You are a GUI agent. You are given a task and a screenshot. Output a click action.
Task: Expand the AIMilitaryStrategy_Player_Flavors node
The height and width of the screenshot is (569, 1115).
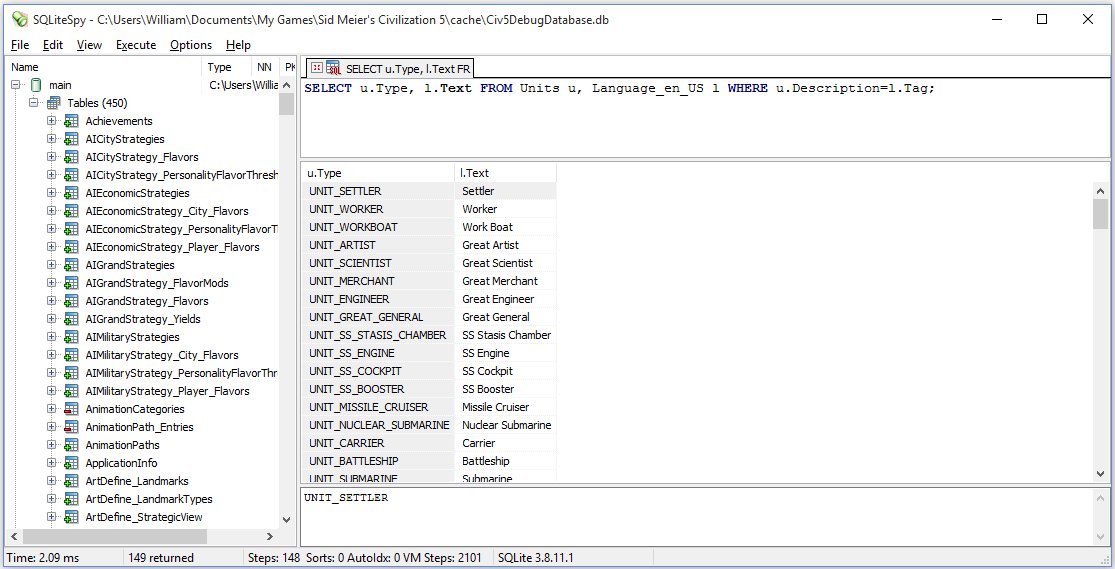pyautogui.click(x=51, y=391)
